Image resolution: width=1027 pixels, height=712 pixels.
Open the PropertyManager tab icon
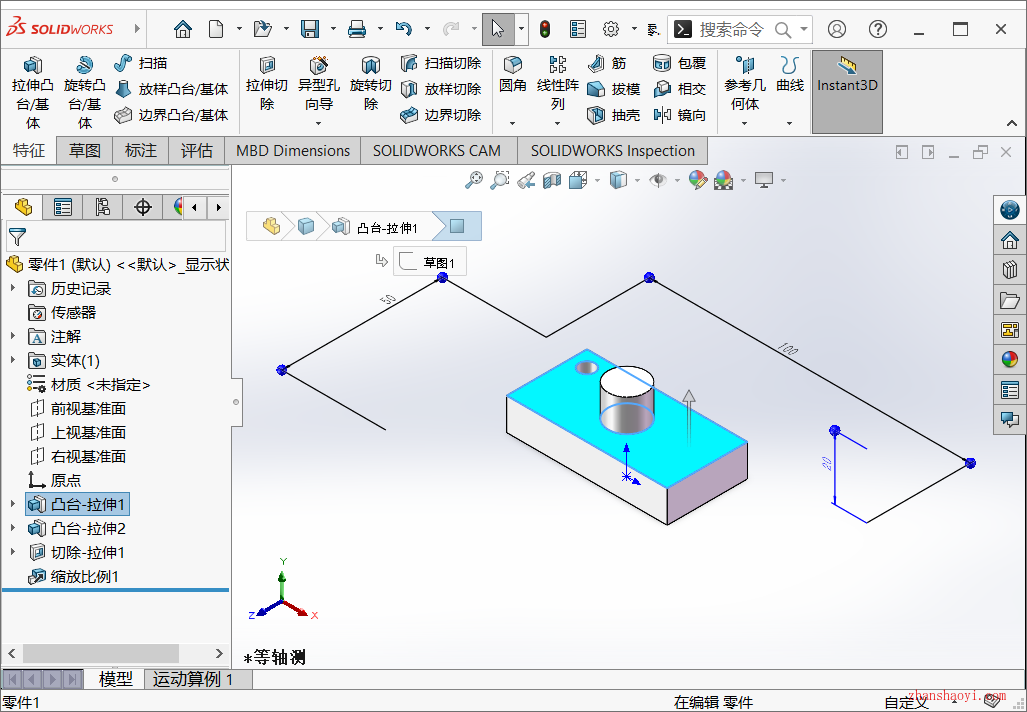click(63, 208)
